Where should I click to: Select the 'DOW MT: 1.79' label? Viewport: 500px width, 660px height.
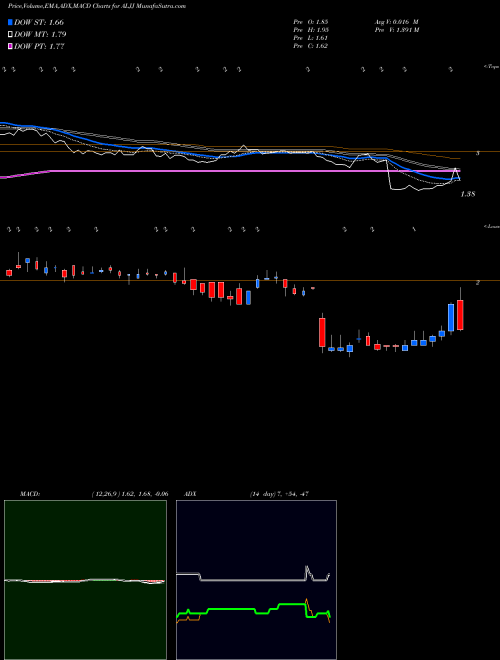tap(40, 35)
